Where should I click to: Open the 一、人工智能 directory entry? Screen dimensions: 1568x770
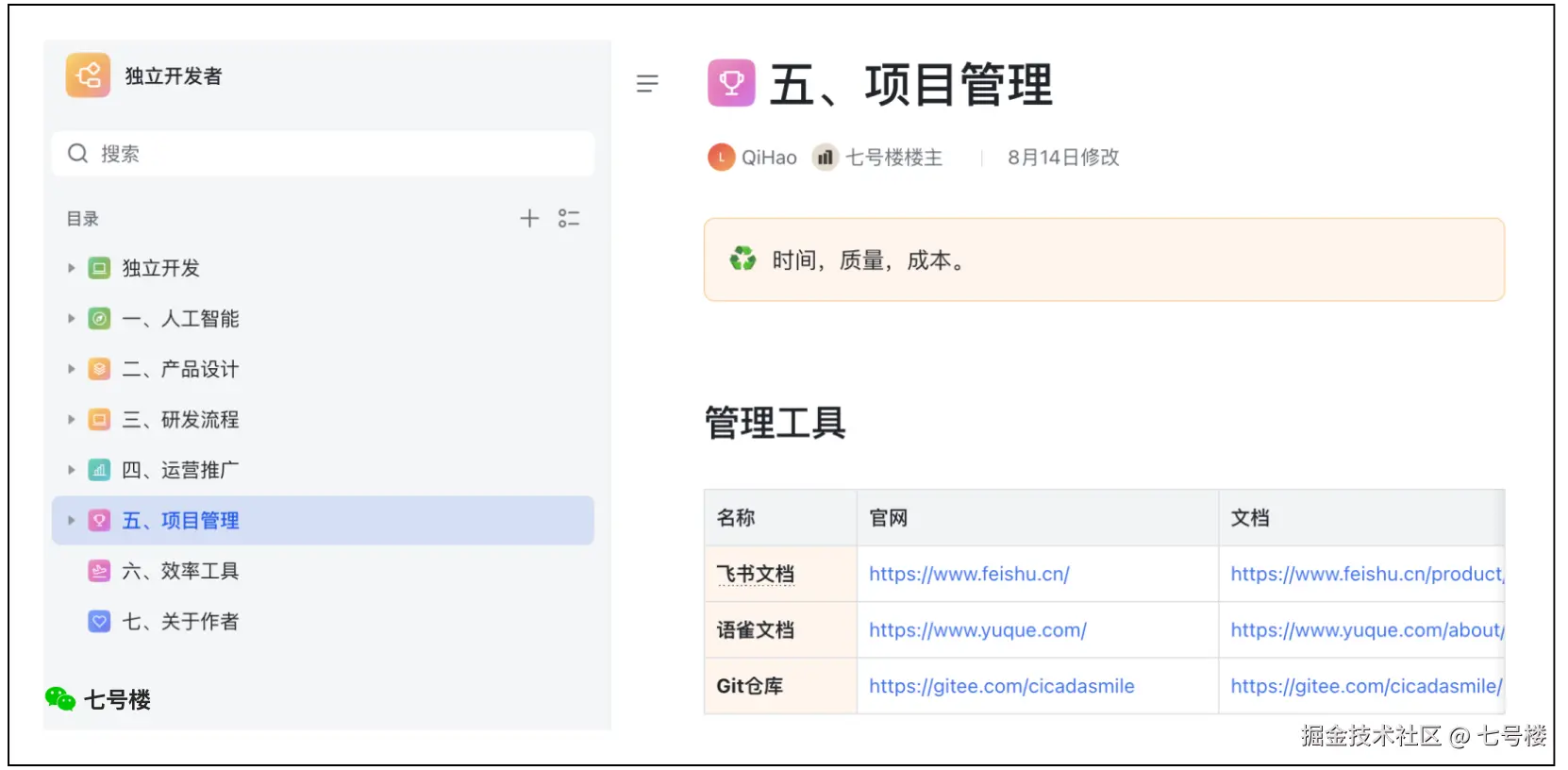pos(323,319)
